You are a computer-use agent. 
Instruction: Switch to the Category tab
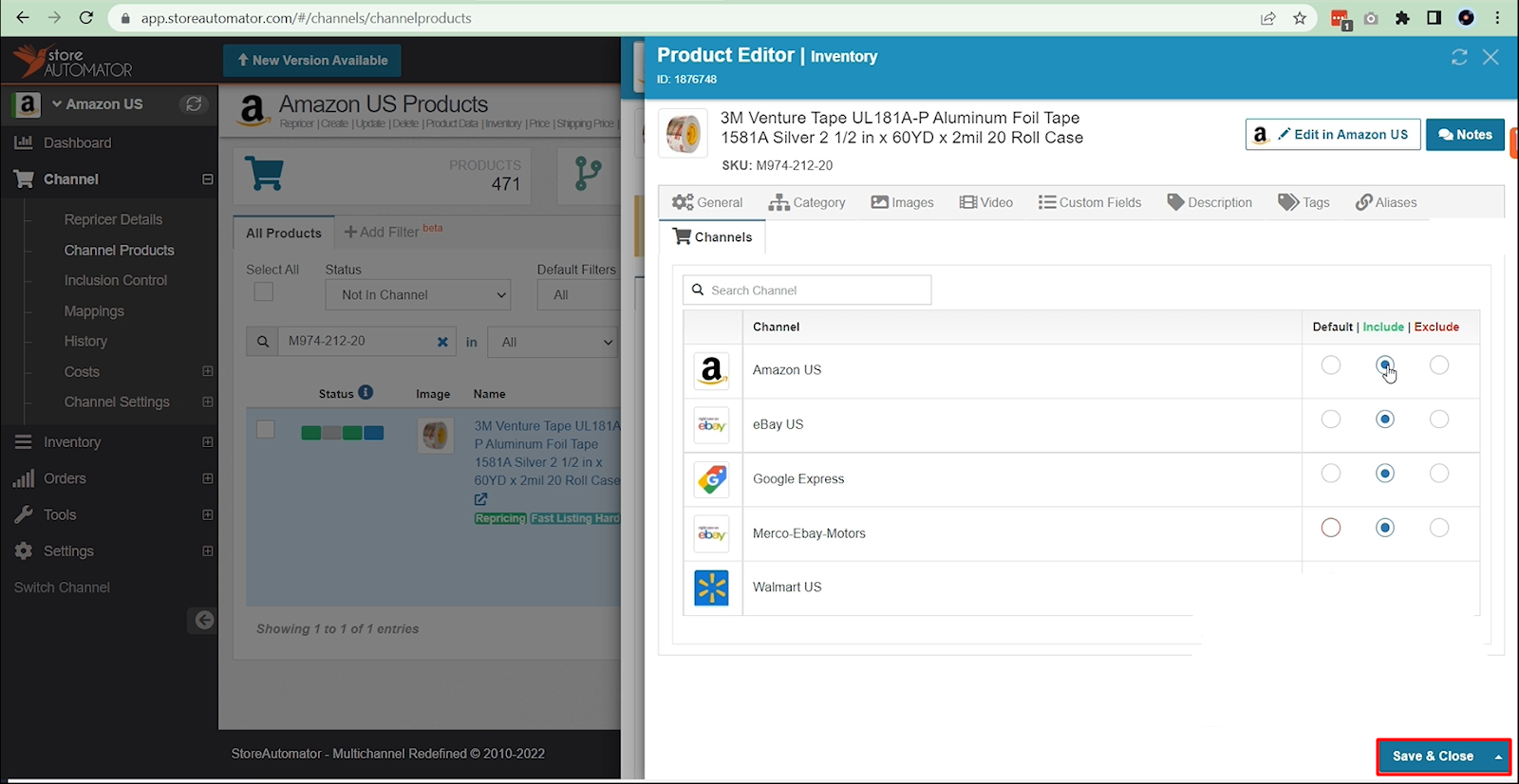807,202
